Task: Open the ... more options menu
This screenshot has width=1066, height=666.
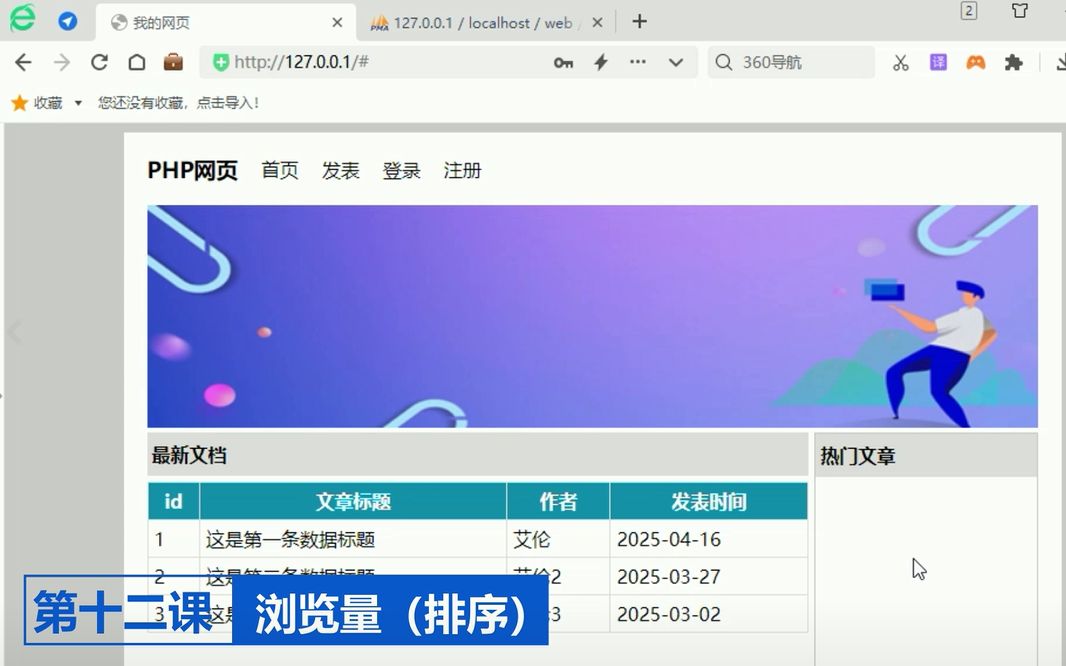Action: 637,62
